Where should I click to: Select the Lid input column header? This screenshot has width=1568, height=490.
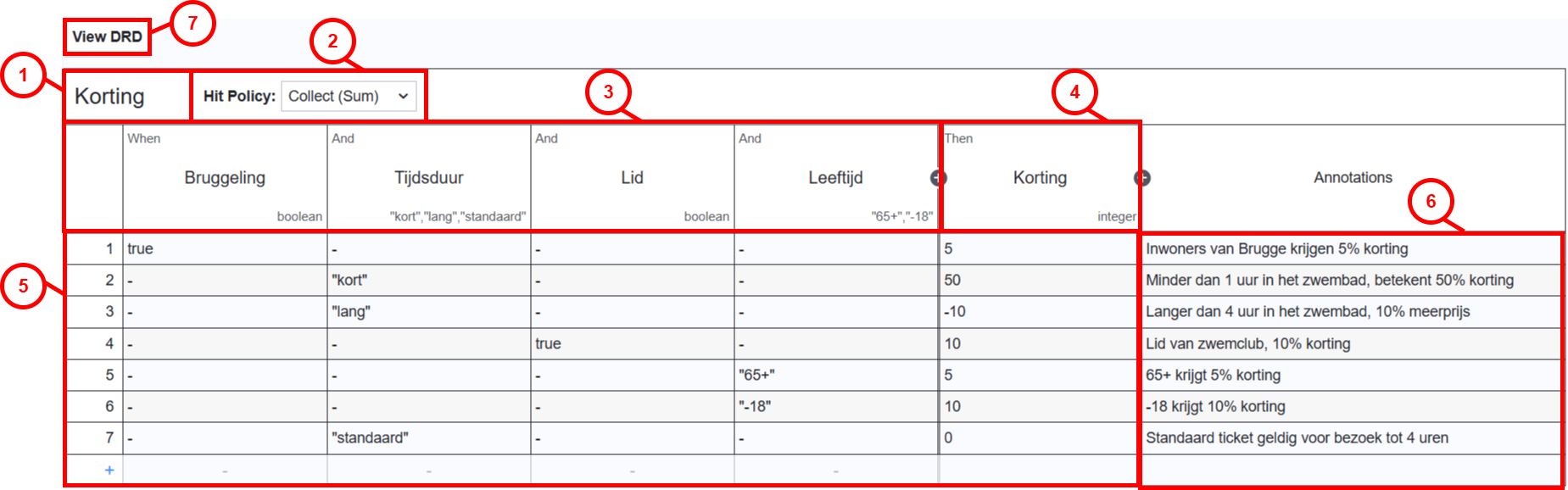(632, 178)
